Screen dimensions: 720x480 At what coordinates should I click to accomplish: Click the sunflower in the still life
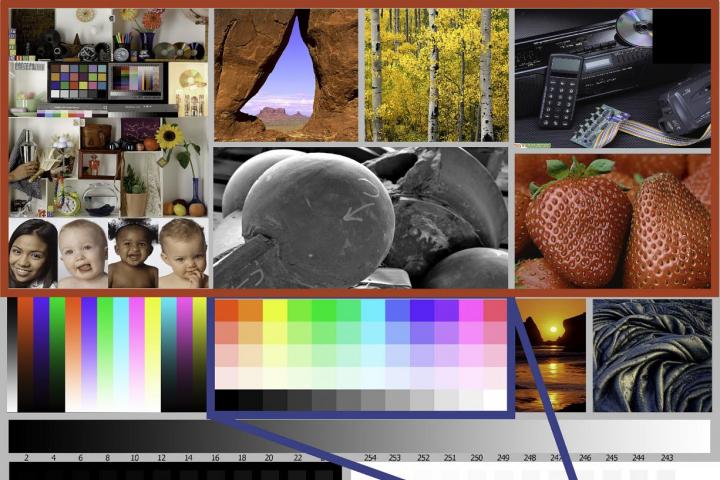tap(171, 136)
